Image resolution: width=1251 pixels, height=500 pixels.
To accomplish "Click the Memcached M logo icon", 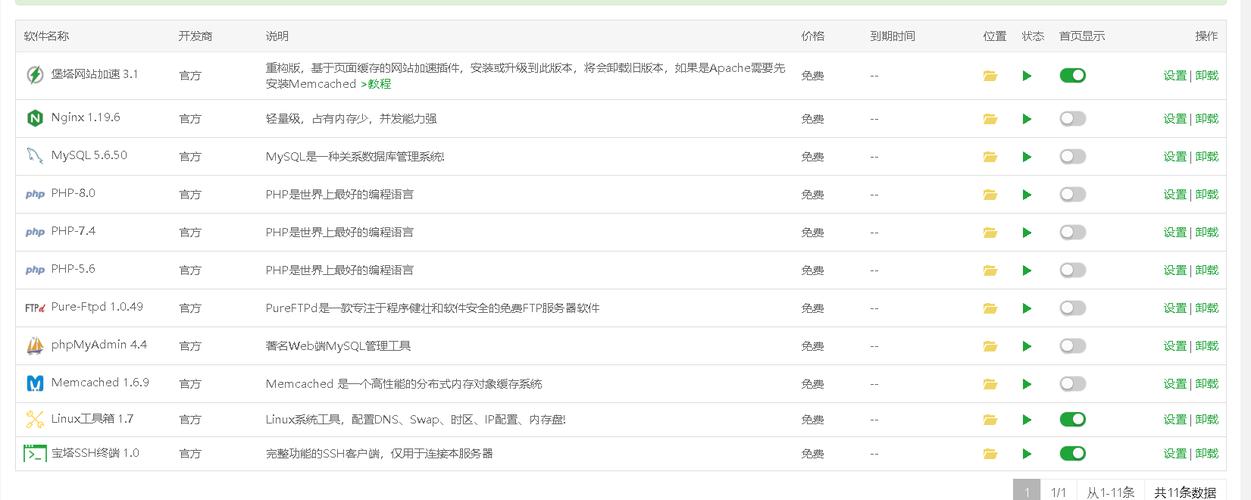I will click(35, 383).
